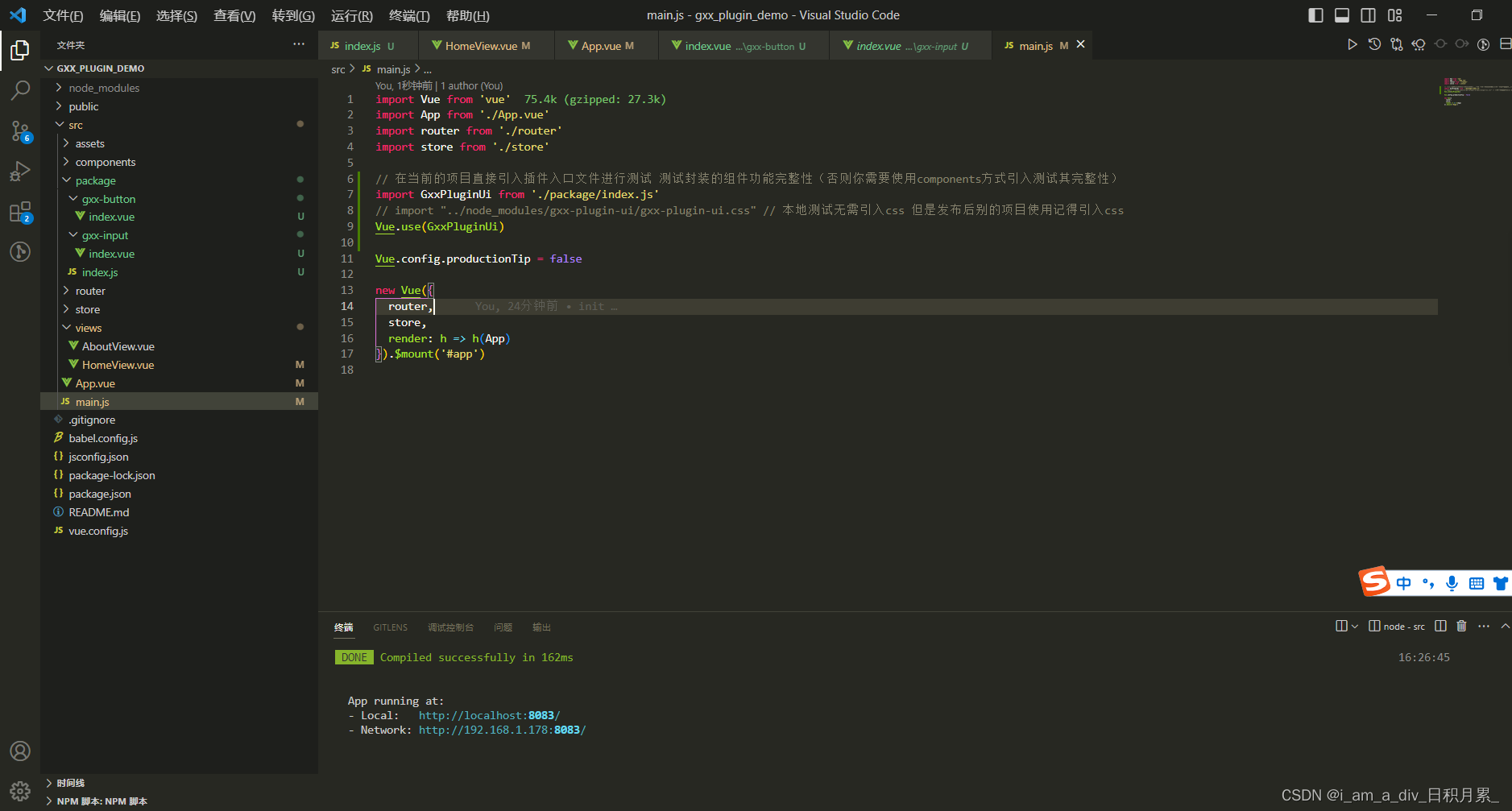Open README.md file
The height and width of the screenshot is (811, 1512).
coord(98,512)
